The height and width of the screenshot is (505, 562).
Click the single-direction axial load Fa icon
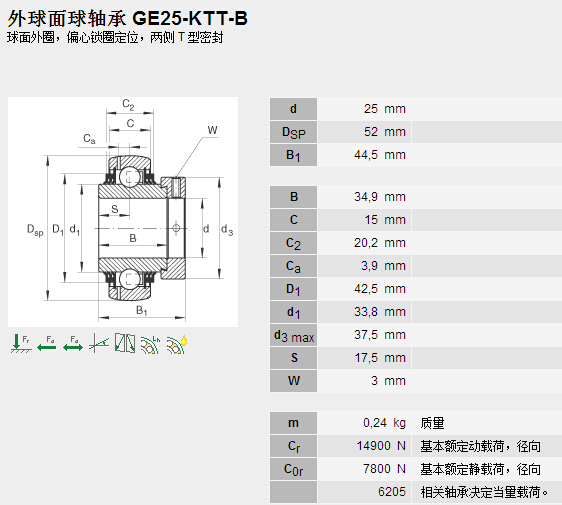pyautogui.click(x=47, y=343)
